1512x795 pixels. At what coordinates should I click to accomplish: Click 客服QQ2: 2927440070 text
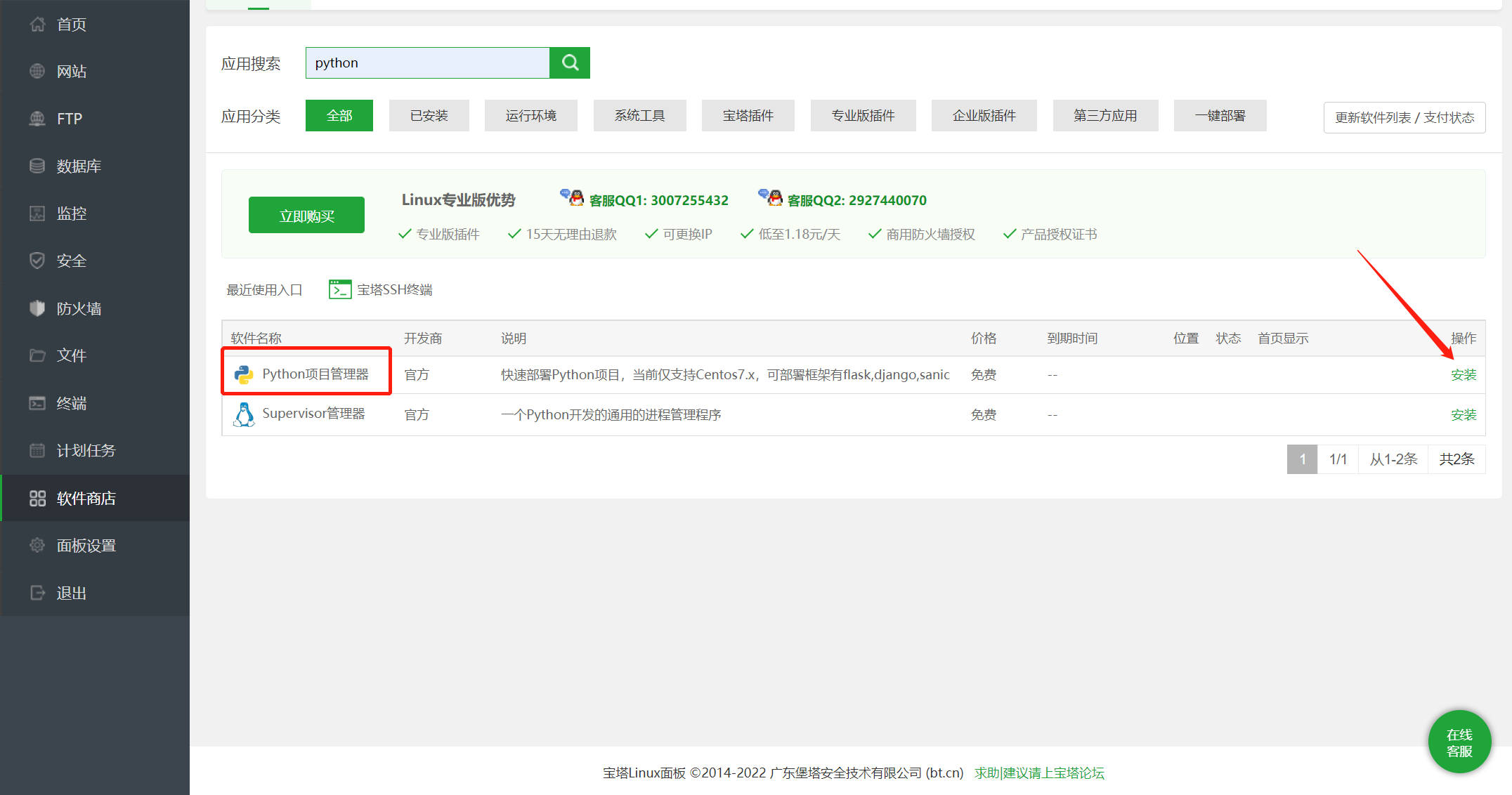tap(857, 200)
